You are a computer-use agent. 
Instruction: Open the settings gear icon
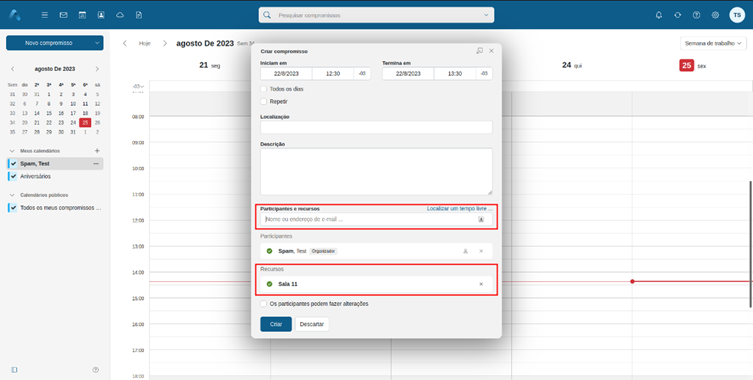[x=715, y=15]
